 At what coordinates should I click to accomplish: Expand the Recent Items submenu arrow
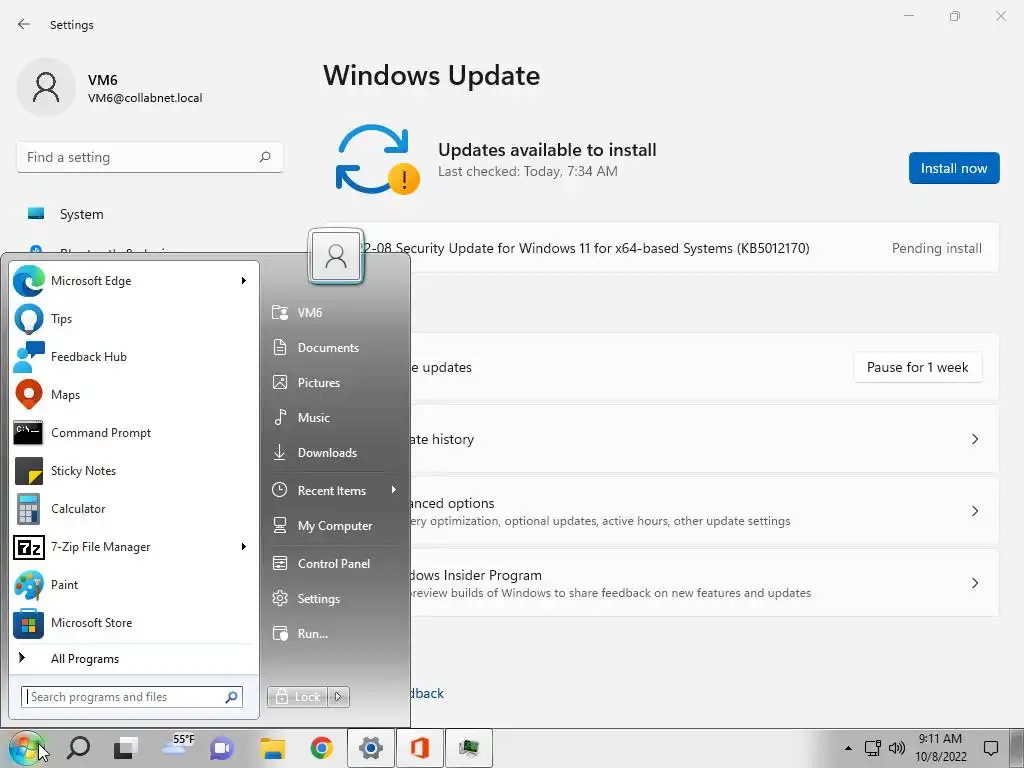coord(394,490)
